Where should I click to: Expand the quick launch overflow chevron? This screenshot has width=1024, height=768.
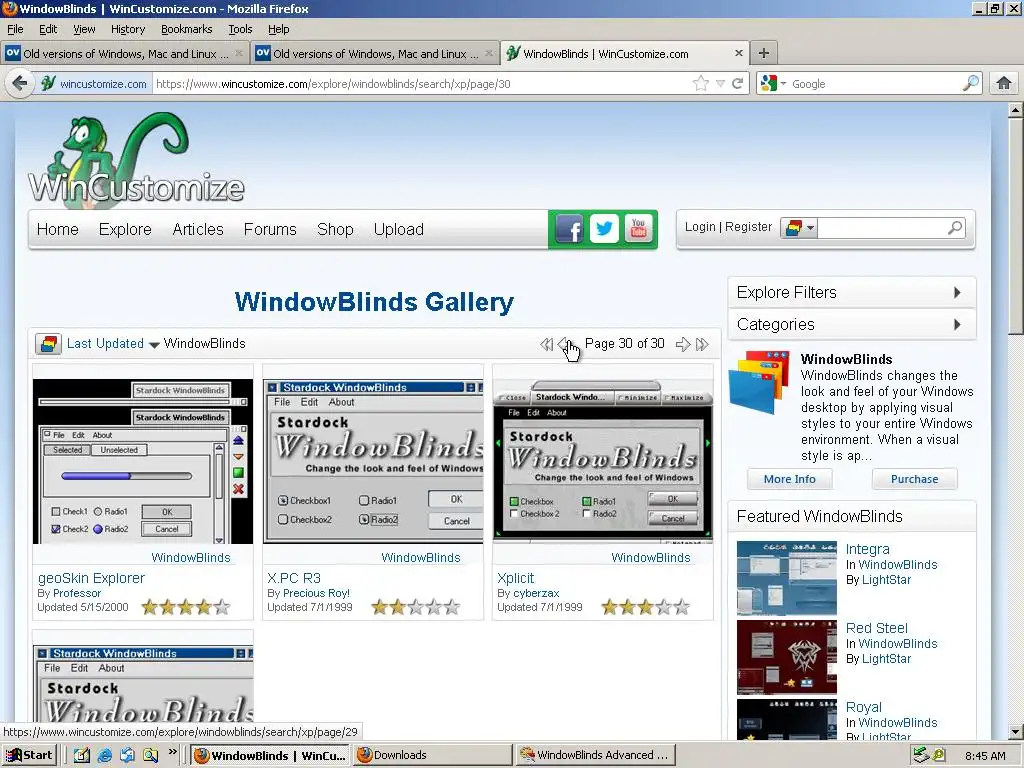[172, 752]
